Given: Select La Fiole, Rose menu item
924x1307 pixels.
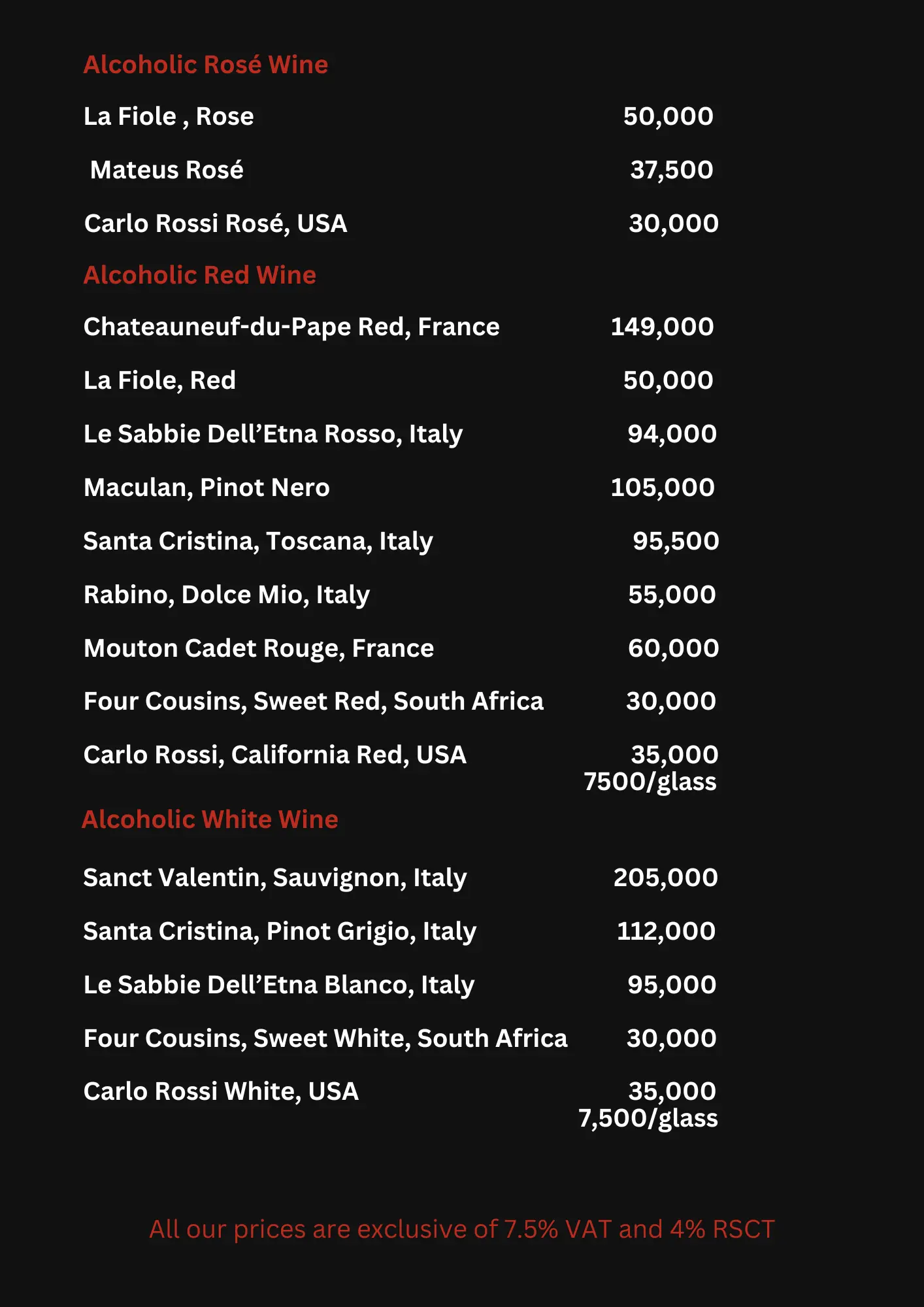Looking at the screenshot, I should pyautogui.click(x=169, y=116).
